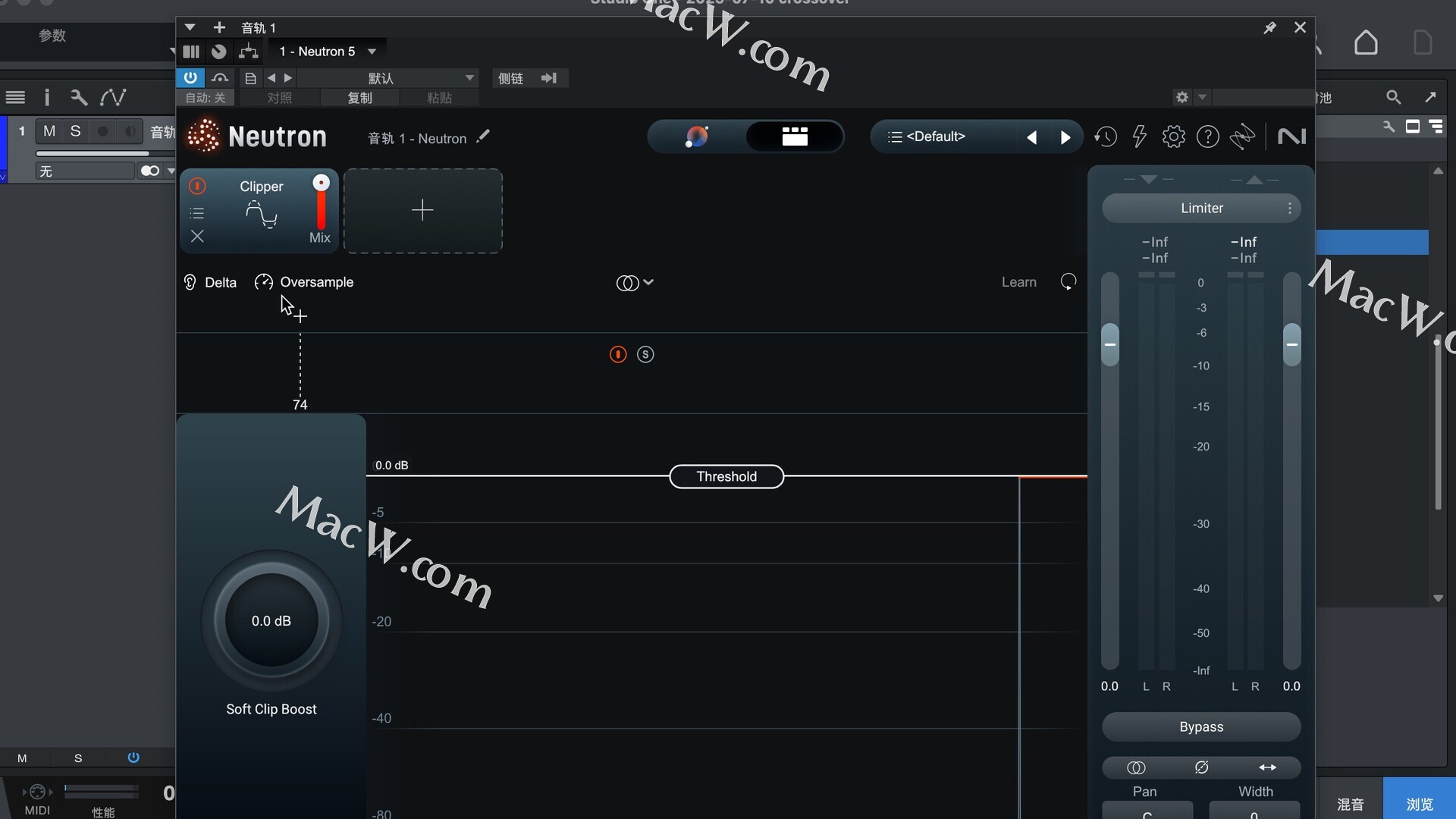Click the 粘贴 paste button
The width and height of the screenshot is (1456, 819).
[439, 98]
